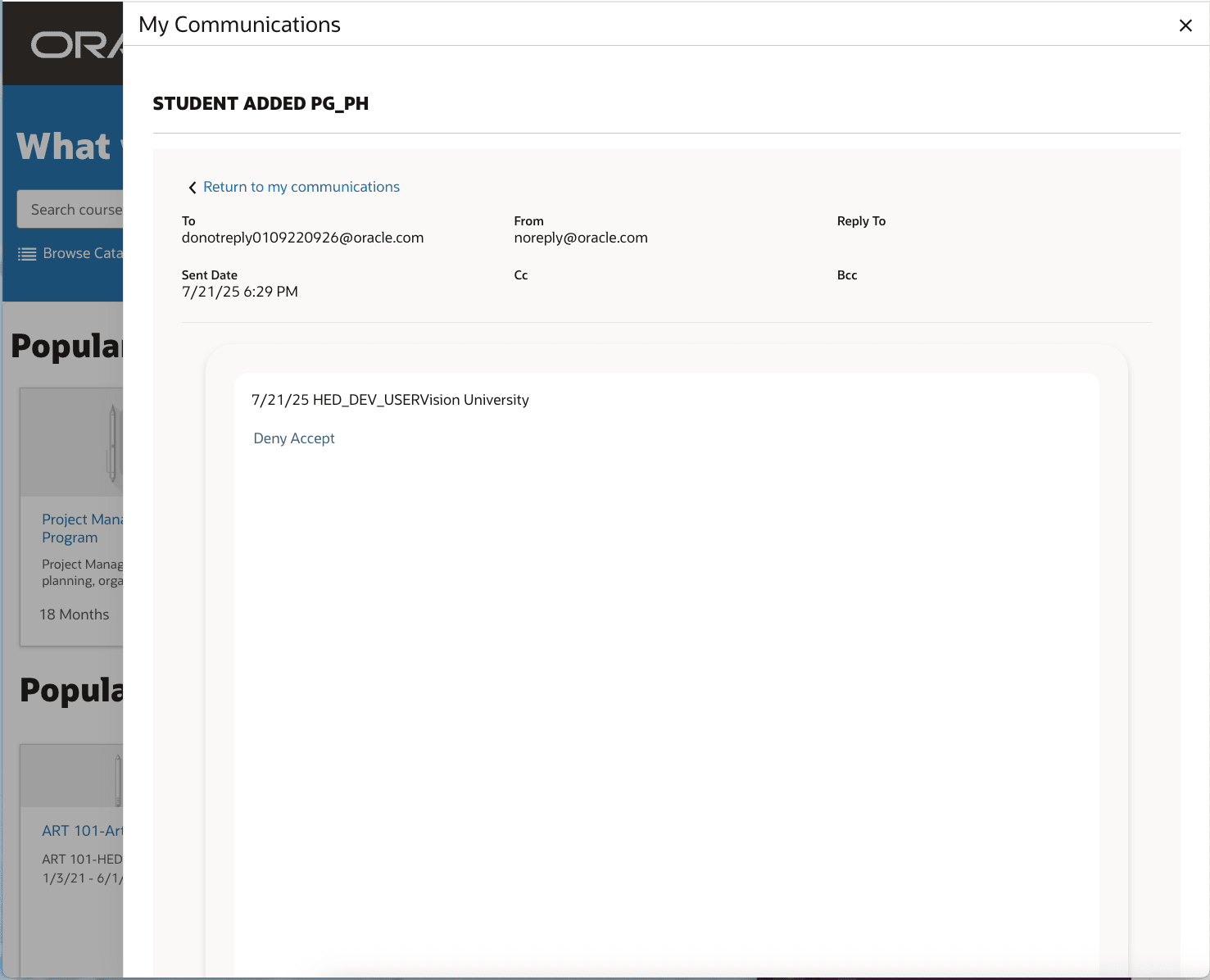Click the Deny link in message

click(x=270, y=438)
